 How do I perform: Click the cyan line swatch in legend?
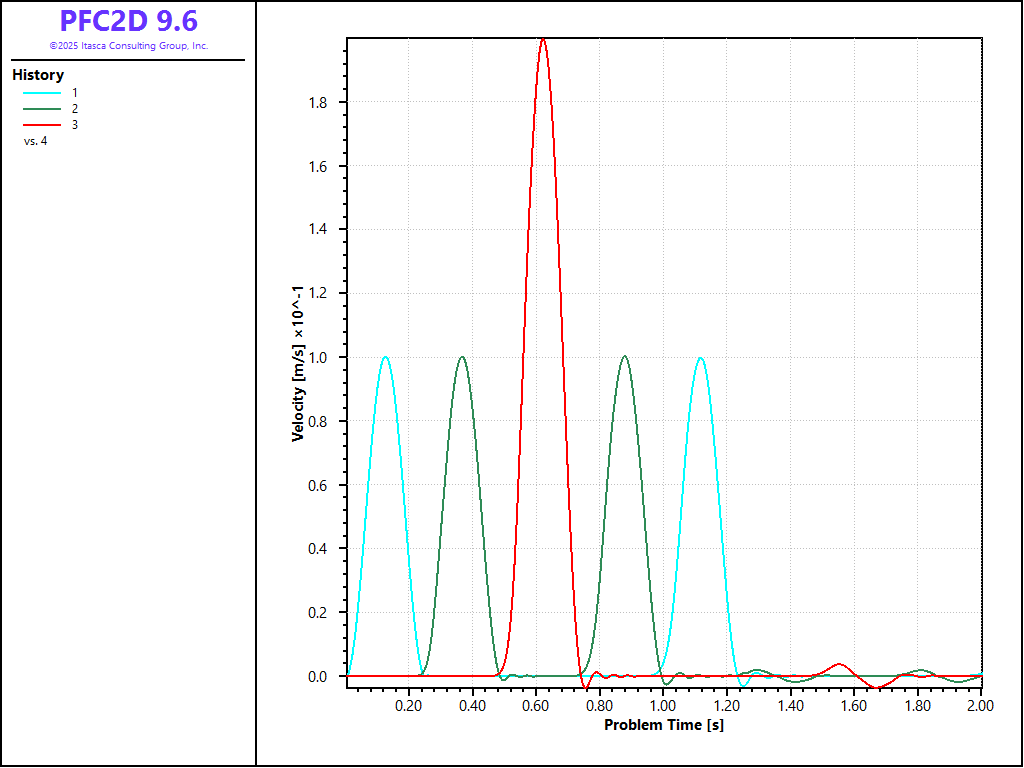click(x=42, y=92)
